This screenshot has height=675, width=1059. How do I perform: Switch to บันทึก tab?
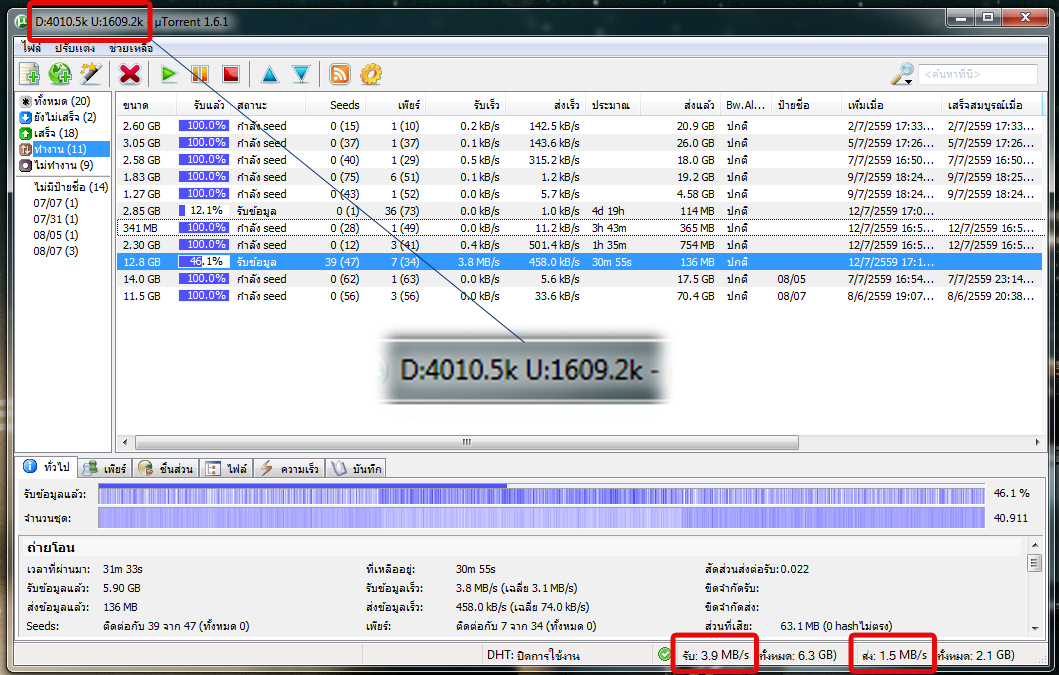pyautogui.click(x=357, y=468)
